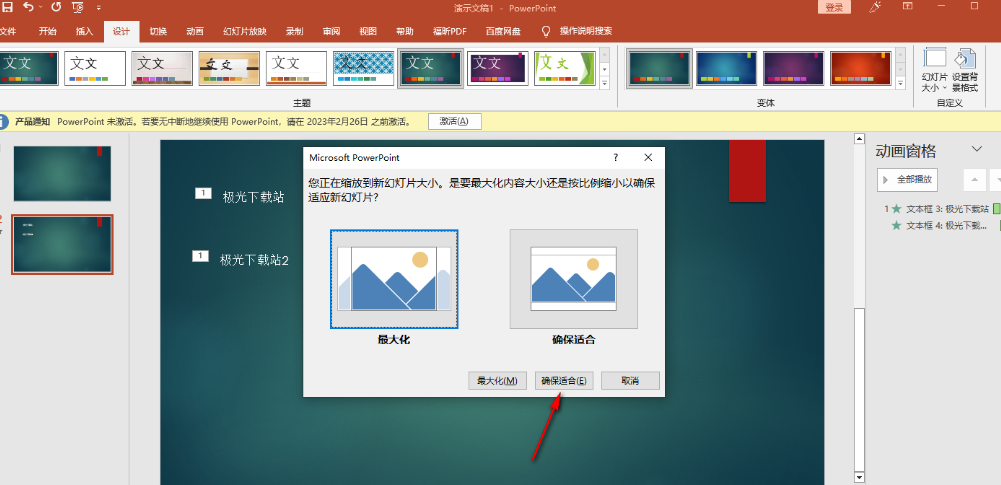
Task: Click the Undo arrow icon
Action: point(29,7)
